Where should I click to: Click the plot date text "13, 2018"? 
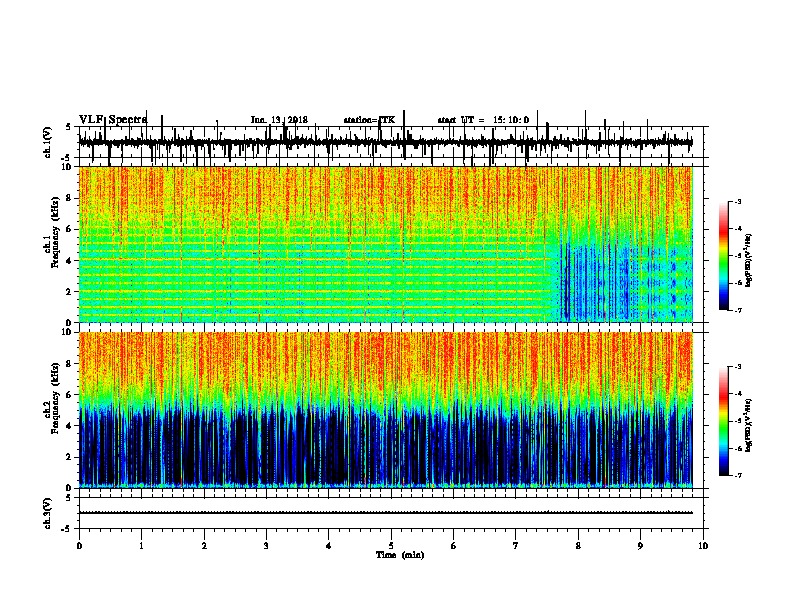[289, 120]
